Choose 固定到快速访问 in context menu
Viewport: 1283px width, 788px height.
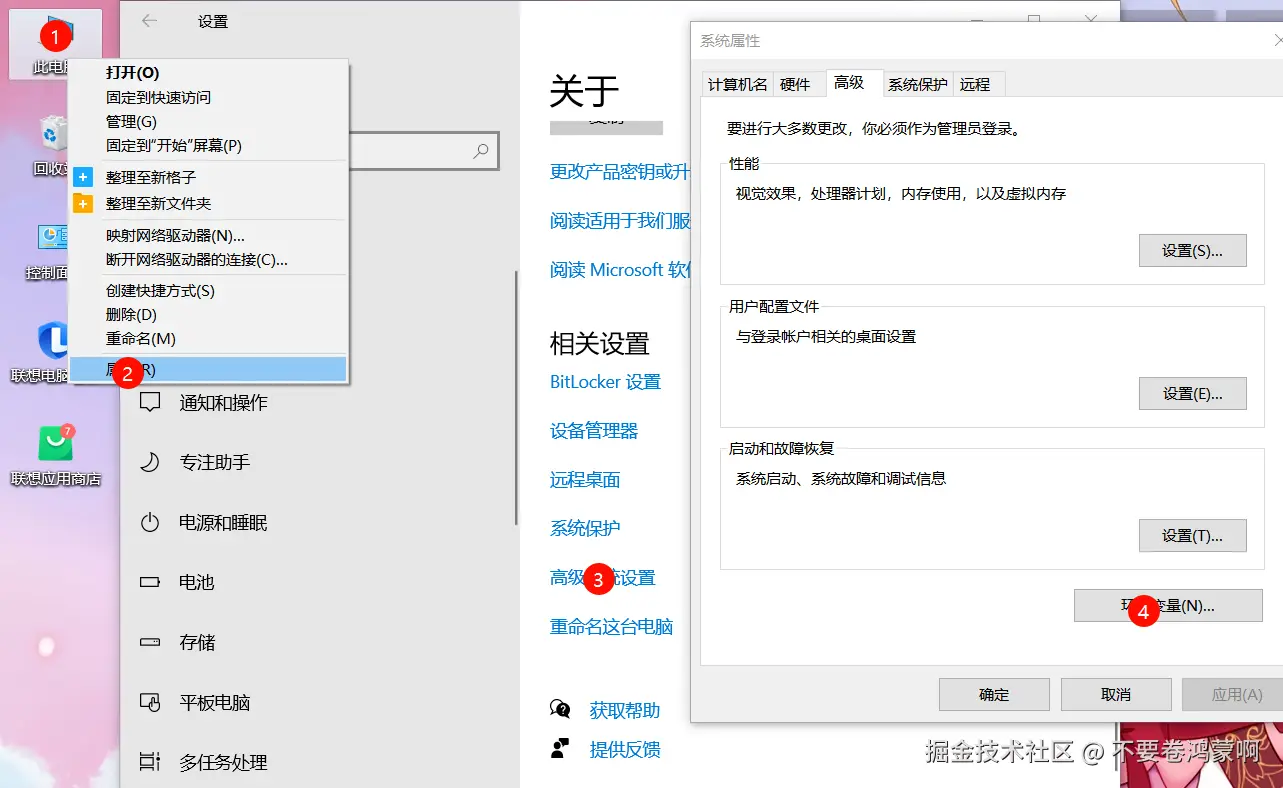(x=208, y=97)
